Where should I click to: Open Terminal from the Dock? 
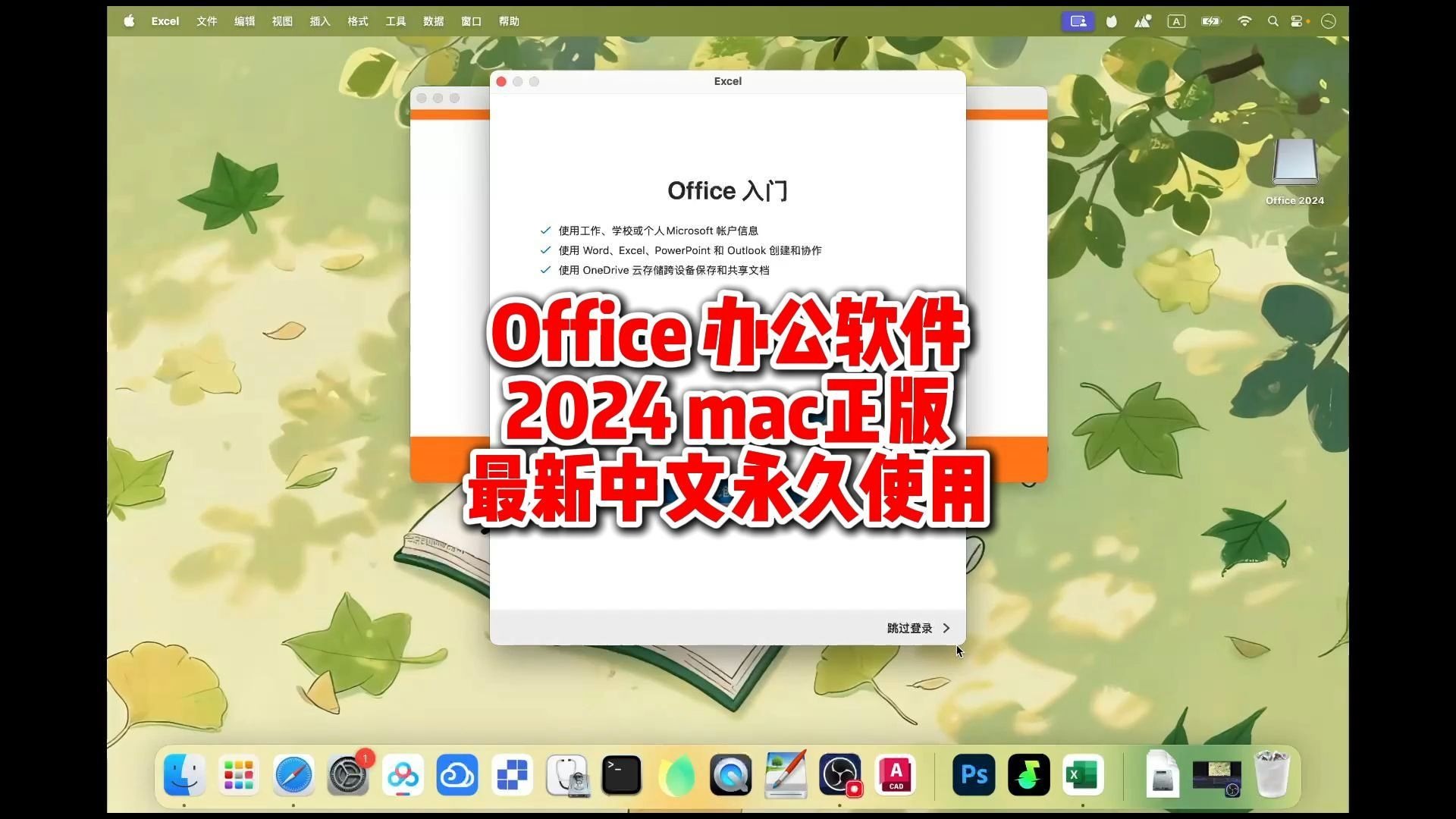point(621,775)
